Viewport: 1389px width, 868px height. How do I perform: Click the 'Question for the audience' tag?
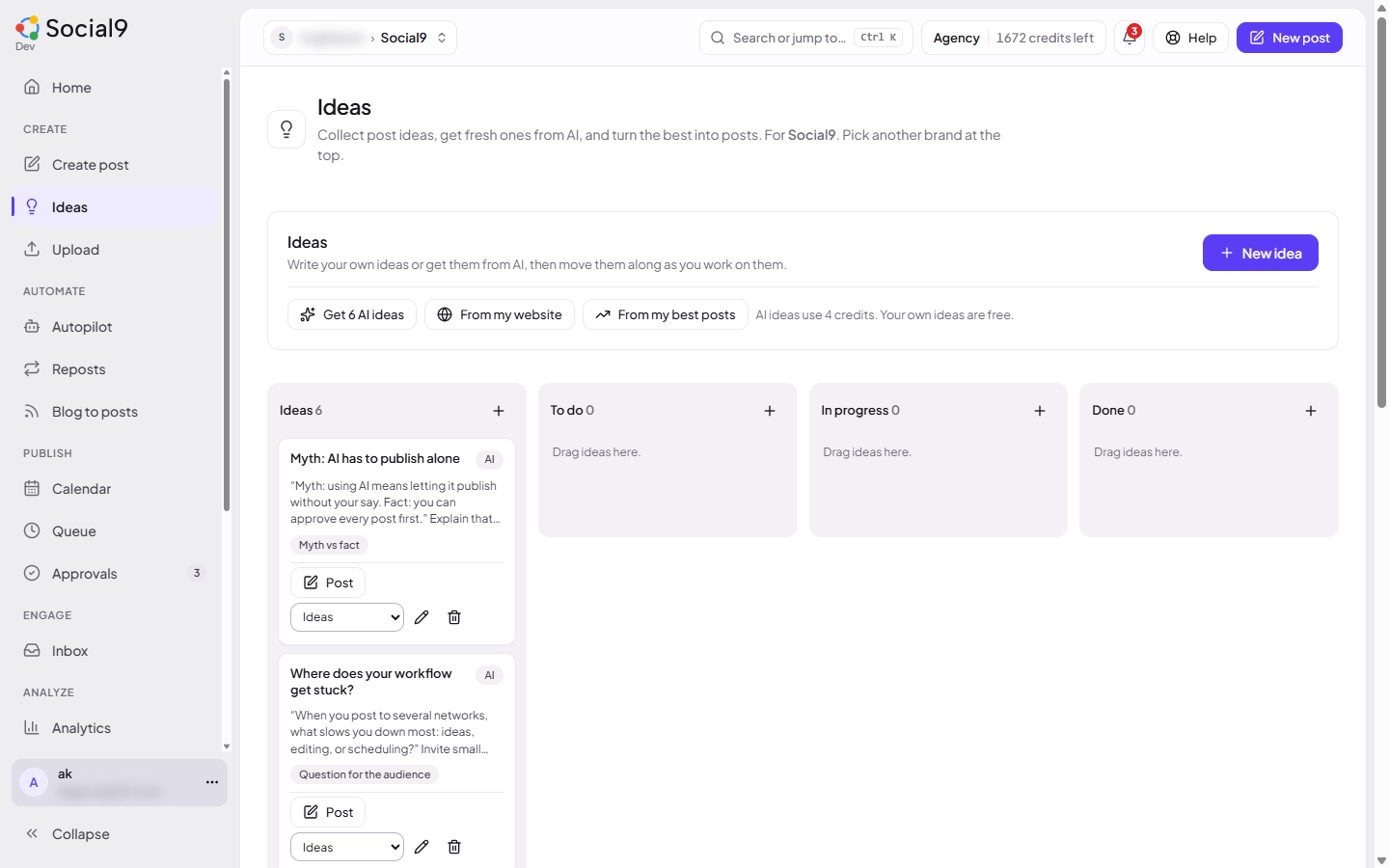point(365,774)
